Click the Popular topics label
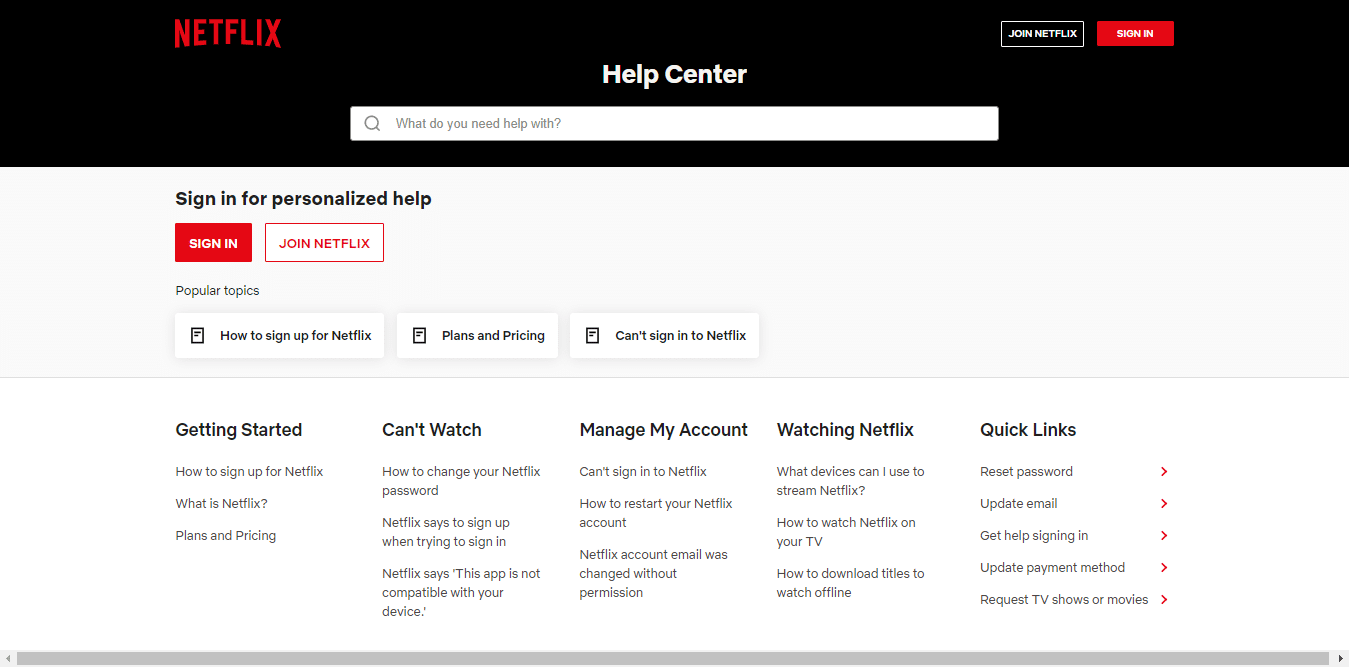This screenshot has height=667, width=1349. pyautogui.click(x=217, y=291)
